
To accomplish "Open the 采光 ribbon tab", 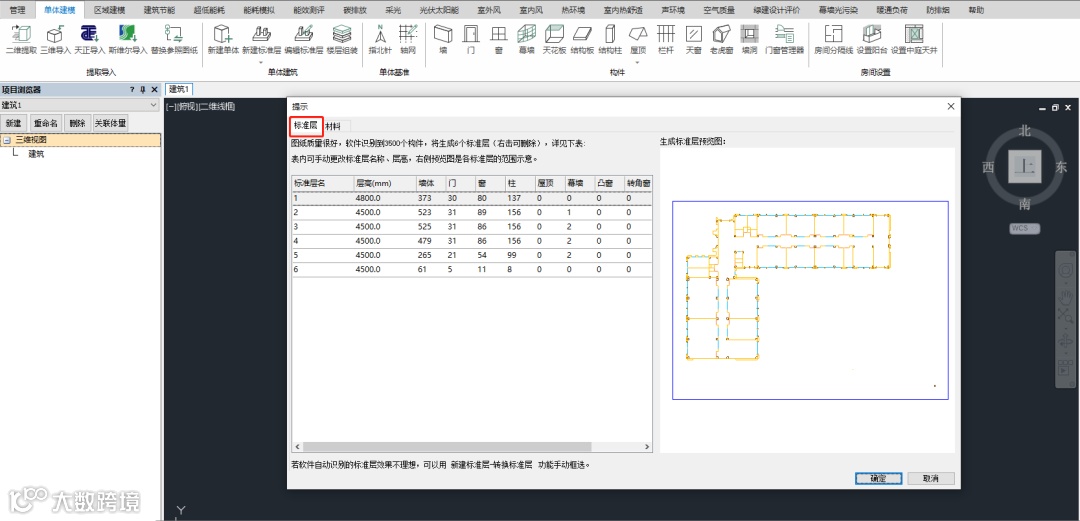I will pyautogui.click(x=393, y=10).
